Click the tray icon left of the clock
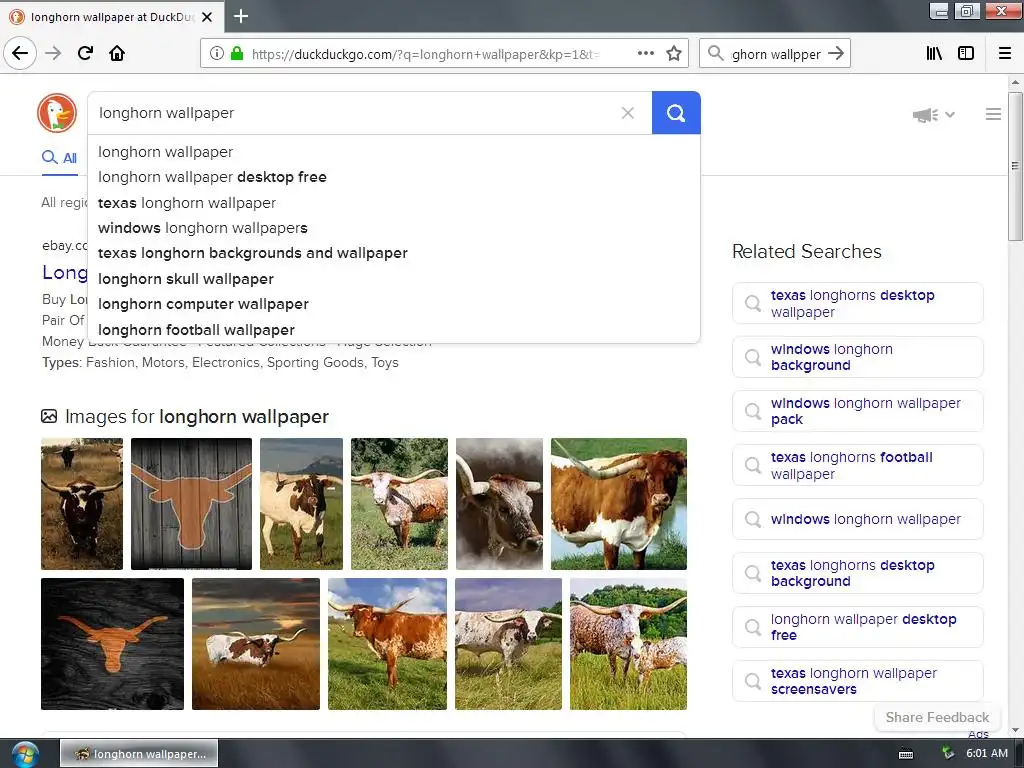 [948, 753]
